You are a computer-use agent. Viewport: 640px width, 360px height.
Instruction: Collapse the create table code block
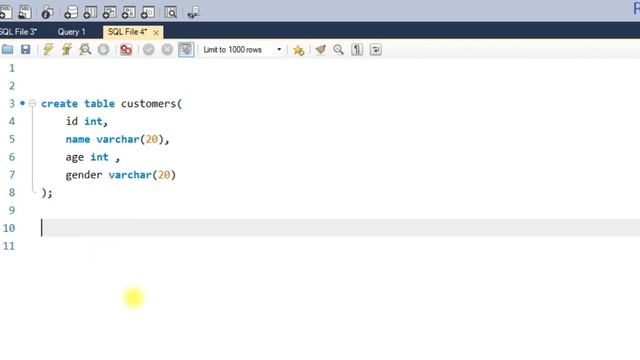(x=33, y=104)
